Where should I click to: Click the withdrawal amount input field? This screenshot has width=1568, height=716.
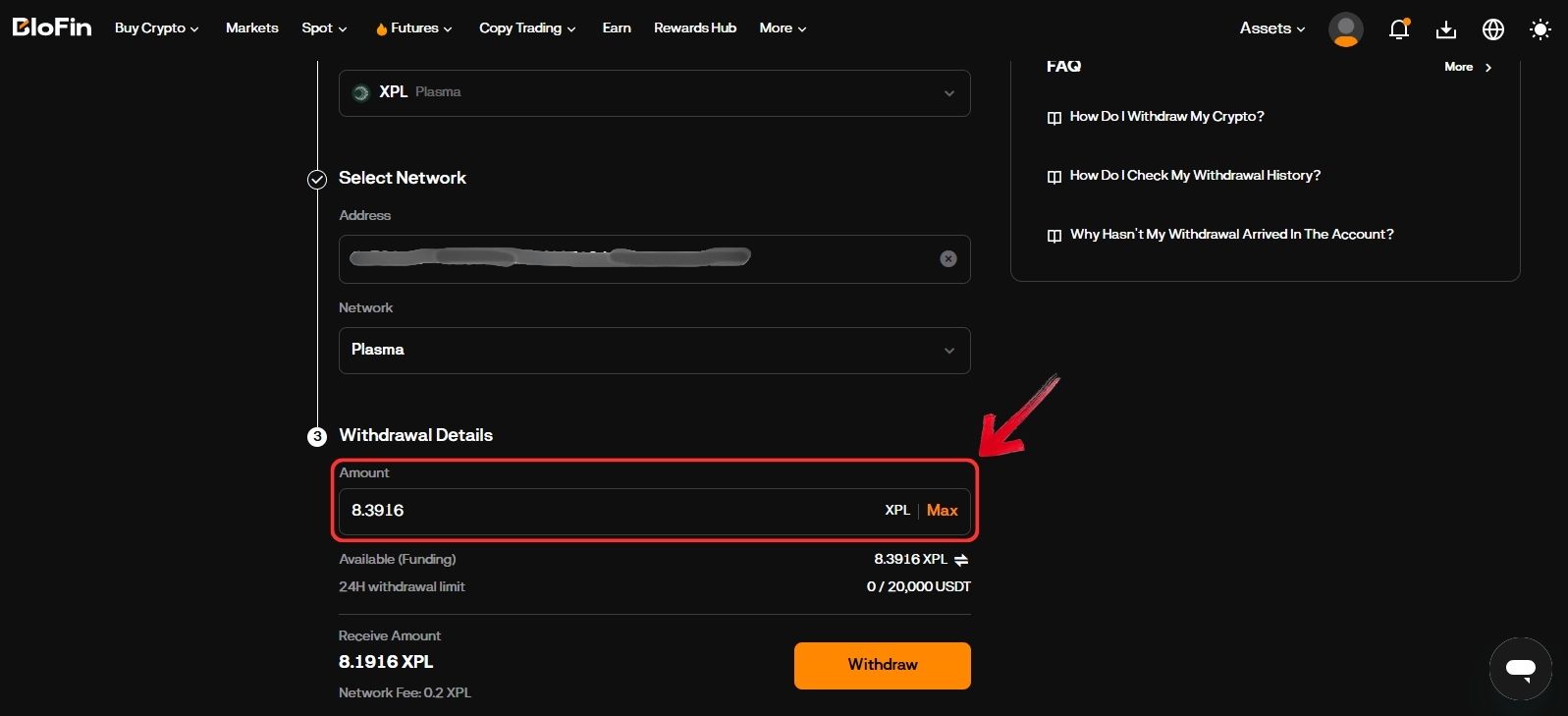[x=609, y=511]
